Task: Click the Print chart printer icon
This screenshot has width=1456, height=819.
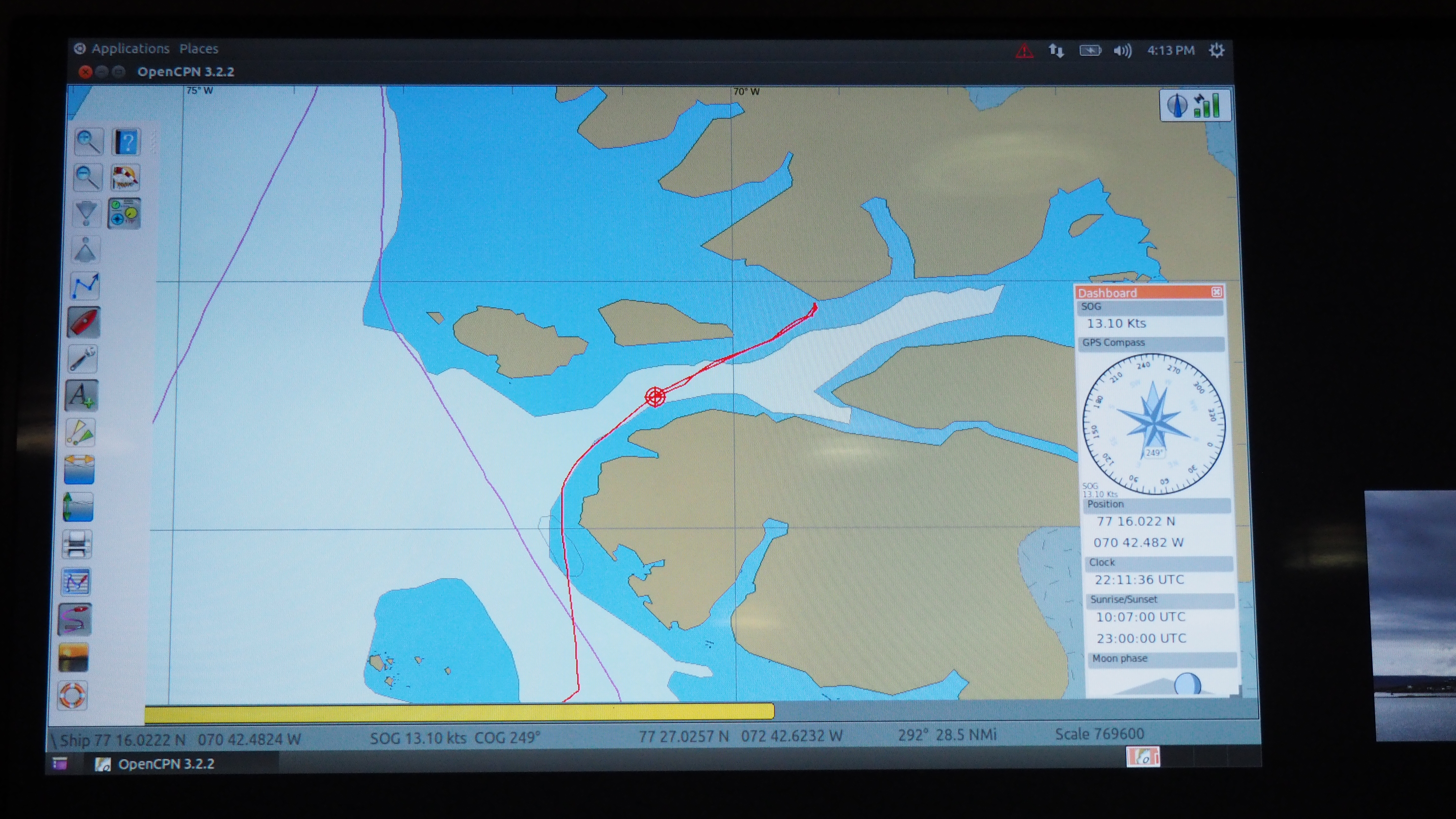Action: coord(77,544)
